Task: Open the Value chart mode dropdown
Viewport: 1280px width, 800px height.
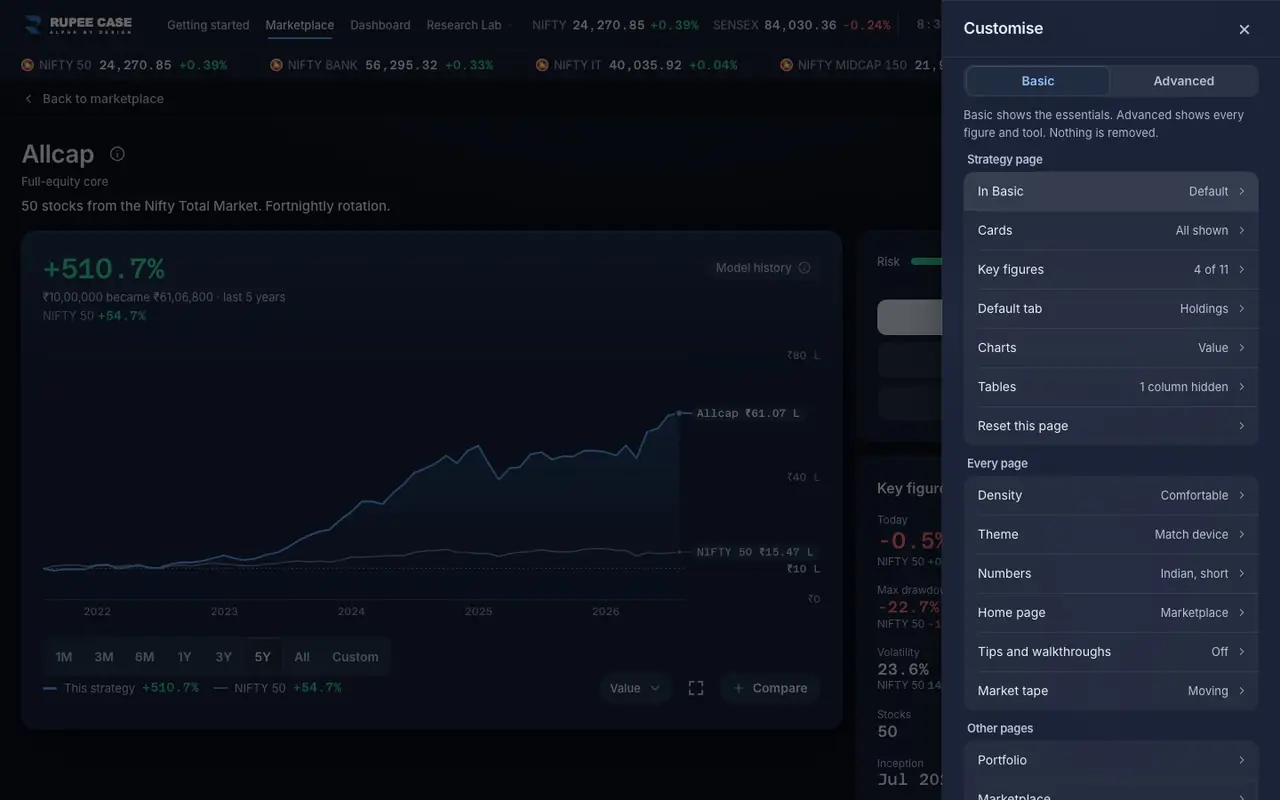Action: (x=635, y=688)
